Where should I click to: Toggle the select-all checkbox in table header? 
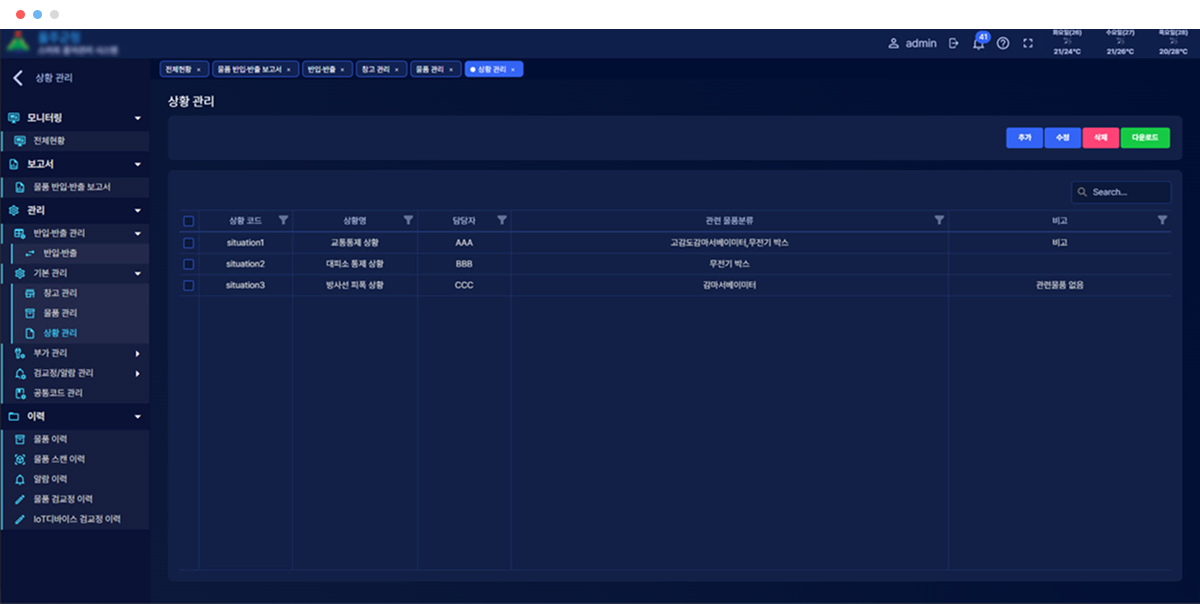point(188,221)
